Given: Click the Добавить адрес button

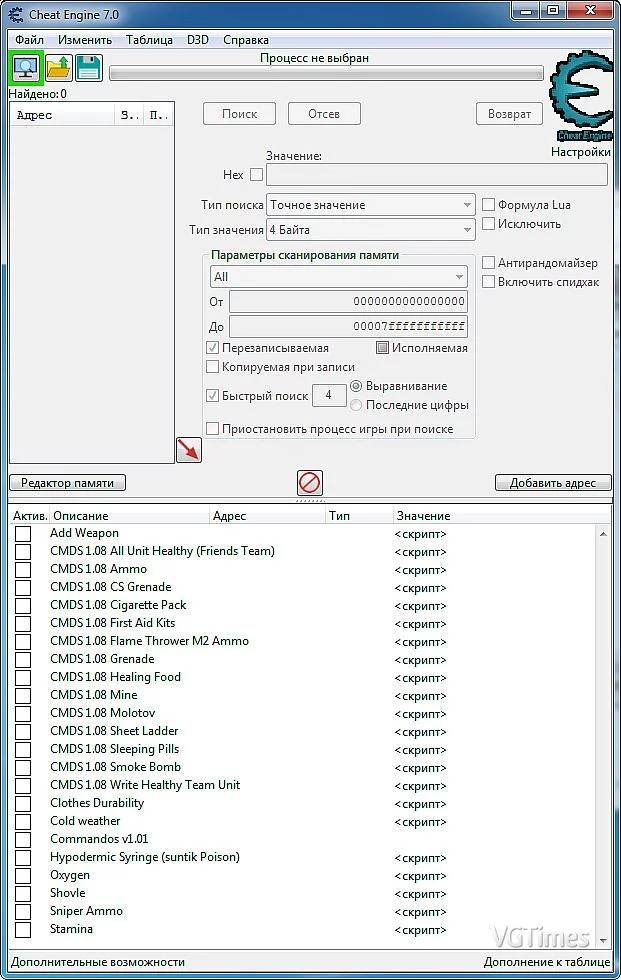Looking at the screenshot, I should point(553,482).
